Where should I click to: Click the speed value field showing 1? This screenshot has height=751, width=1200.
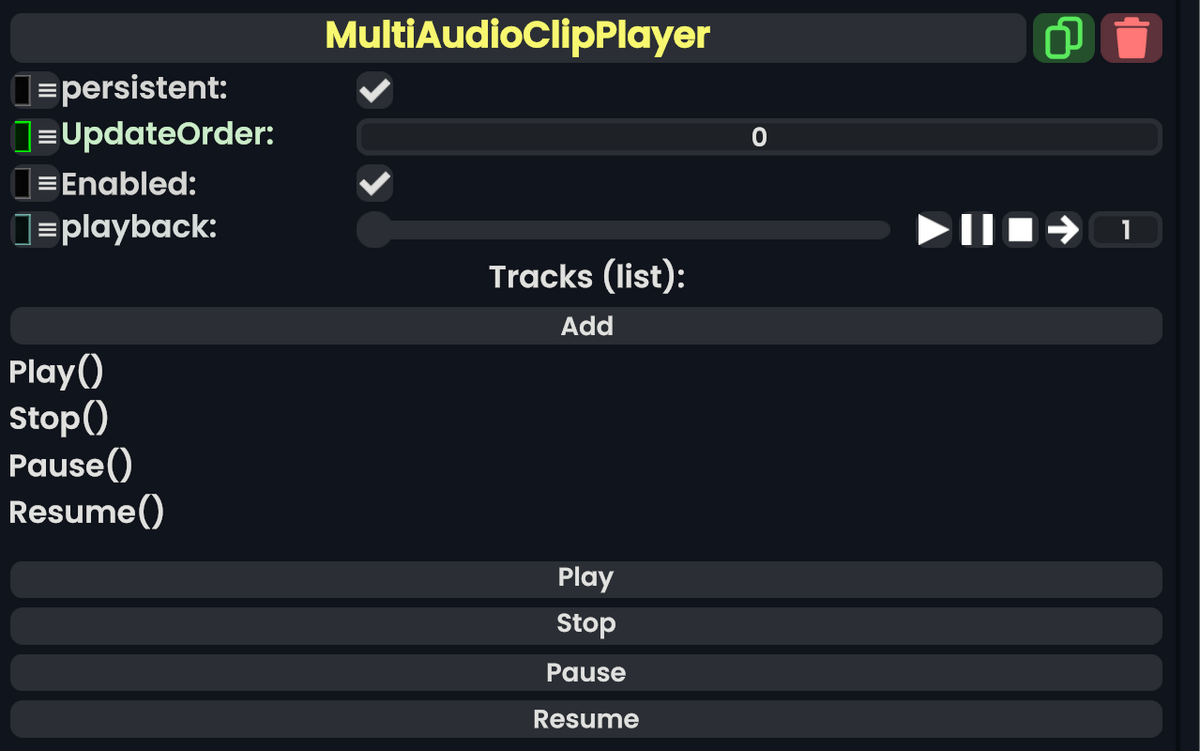tap(1125, 229)
